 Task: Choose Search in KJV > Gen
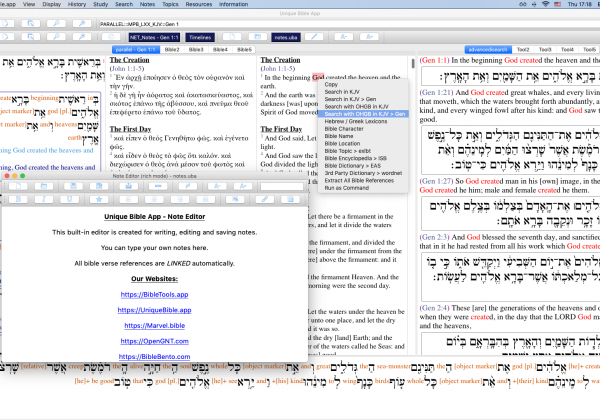pyautogui.click(x=363, y=99)
